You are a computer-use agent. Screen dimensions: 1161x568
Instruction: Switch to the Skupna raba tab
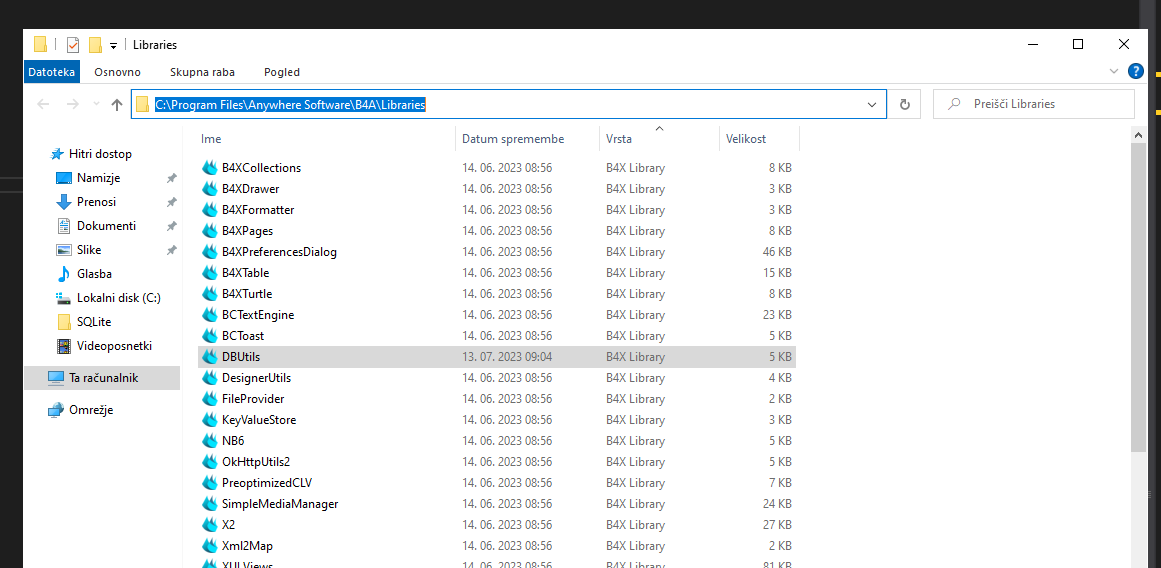click(x=202, y=72)
